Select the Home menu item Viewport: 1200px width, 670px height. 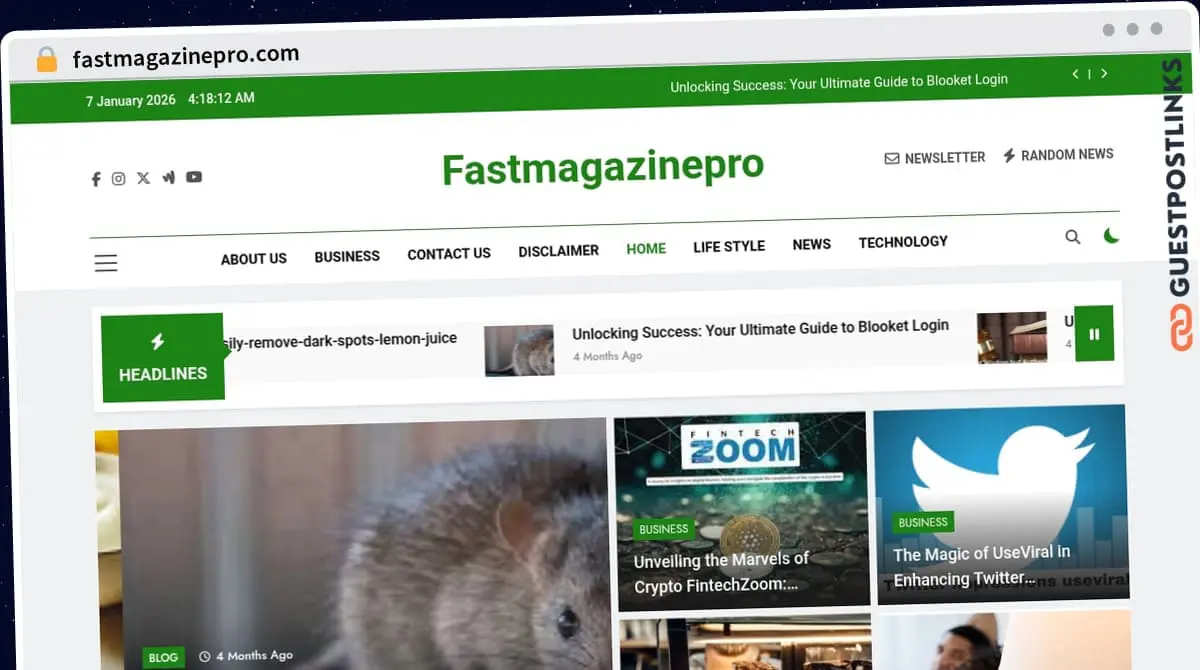pos(646,249)
